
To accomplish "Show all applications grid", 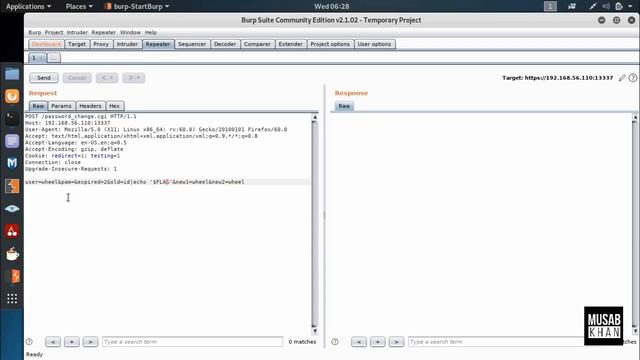I will coord(12,299).
